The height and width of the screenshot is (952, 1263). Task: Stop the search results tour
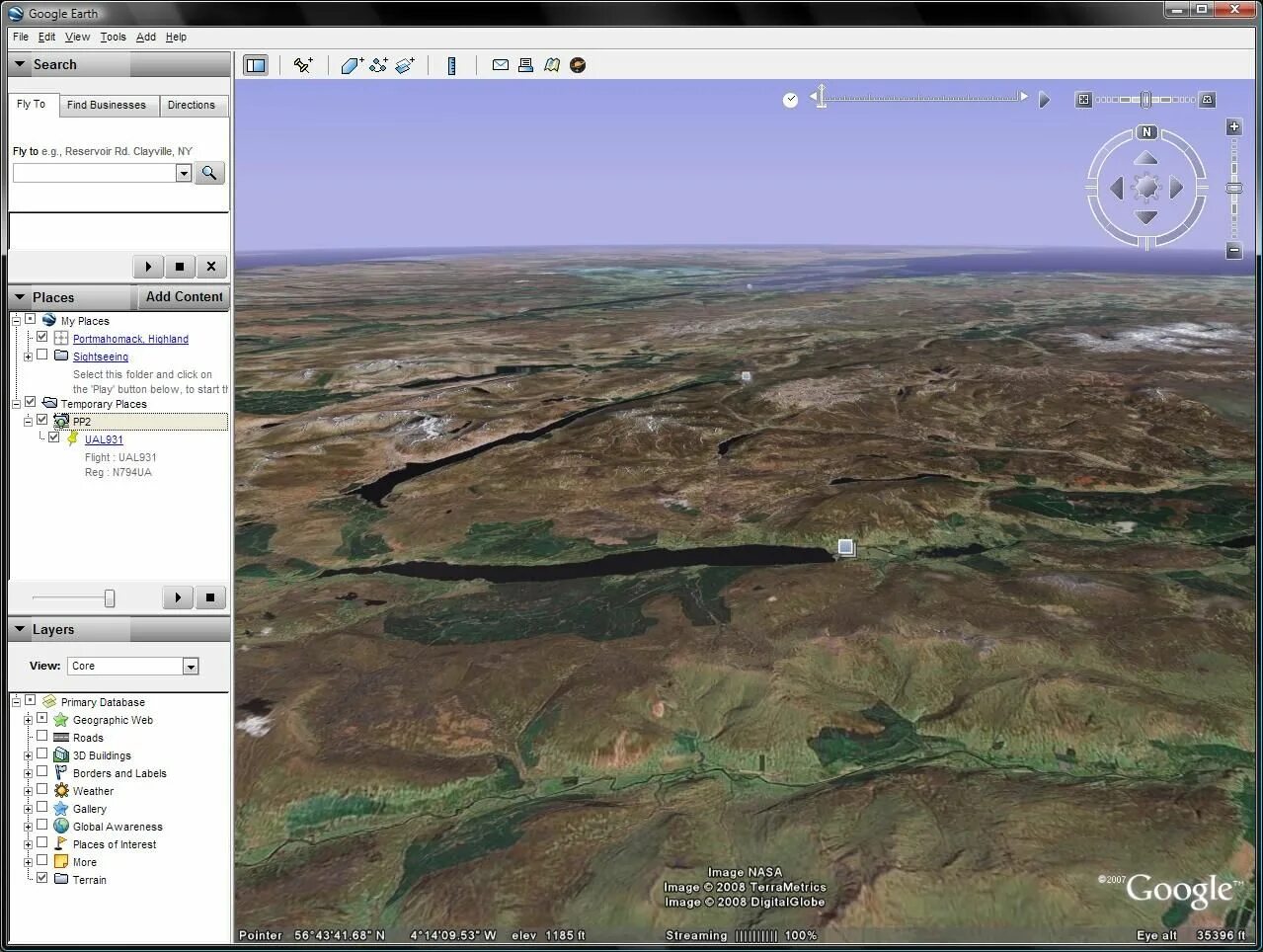[x=179, y=267]
